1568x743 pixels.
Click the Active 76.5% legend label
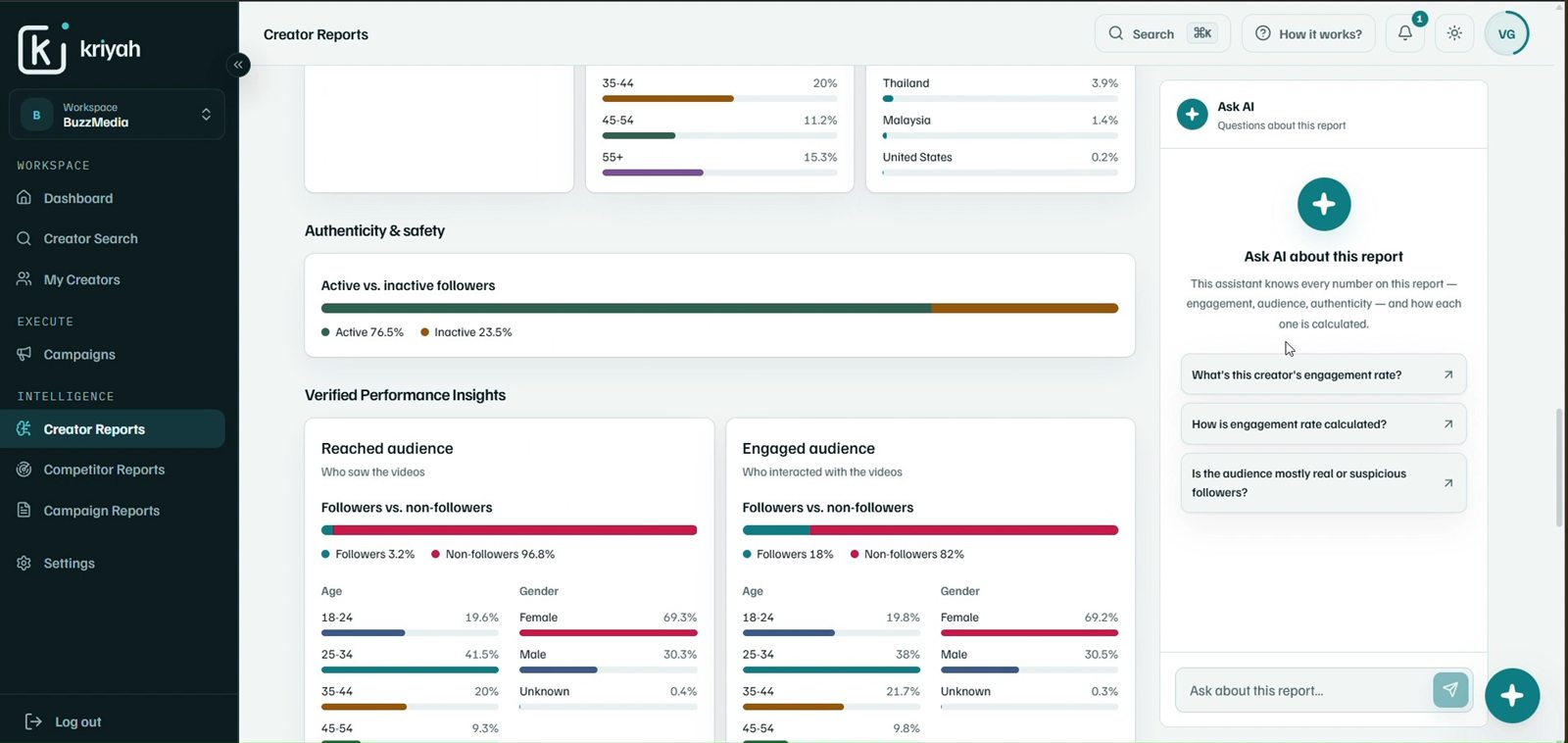(363, 332)
